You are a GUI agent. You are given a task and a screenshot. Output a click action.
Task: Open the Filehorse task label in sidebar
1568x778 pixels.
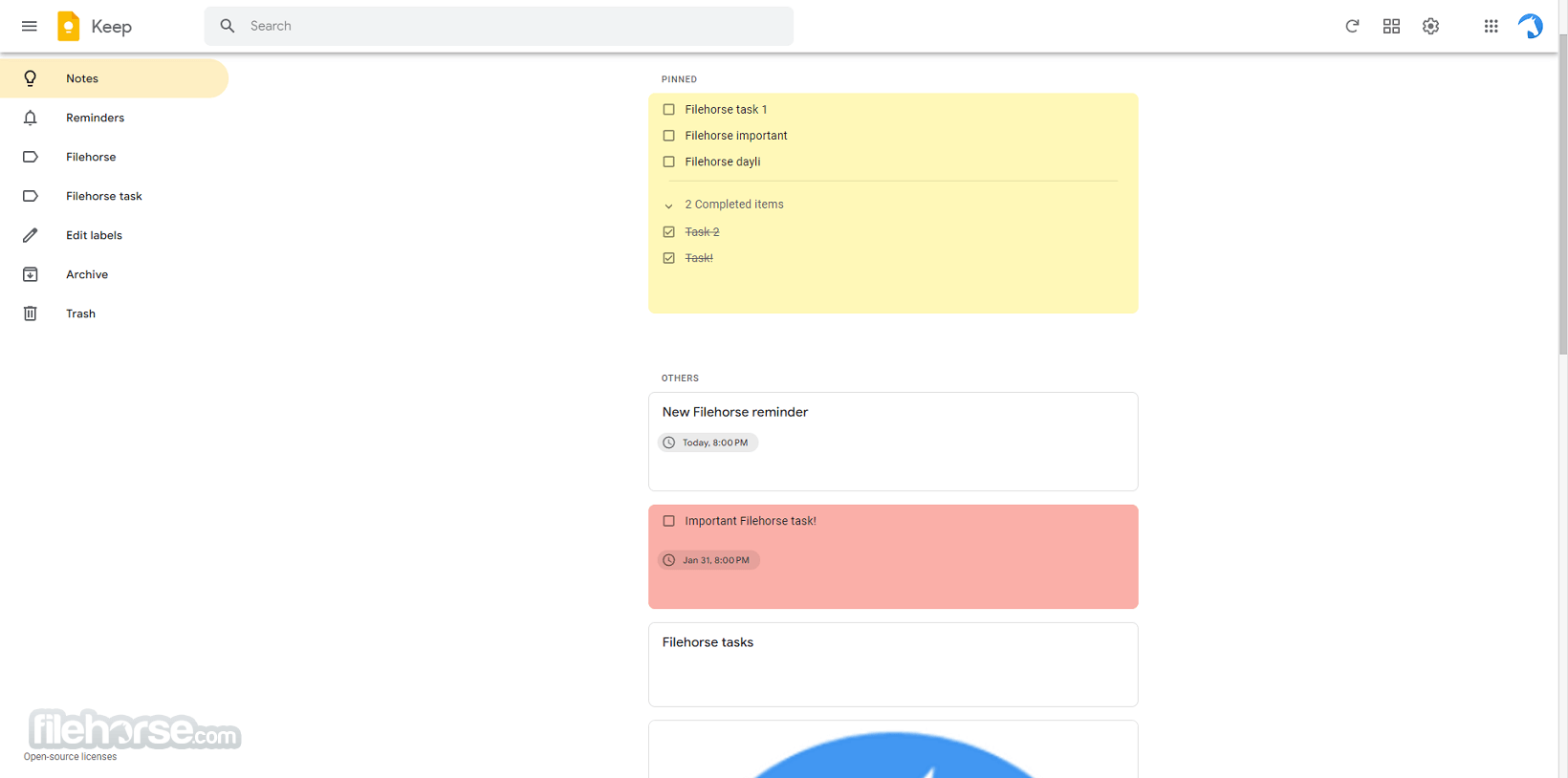(114, 196)
